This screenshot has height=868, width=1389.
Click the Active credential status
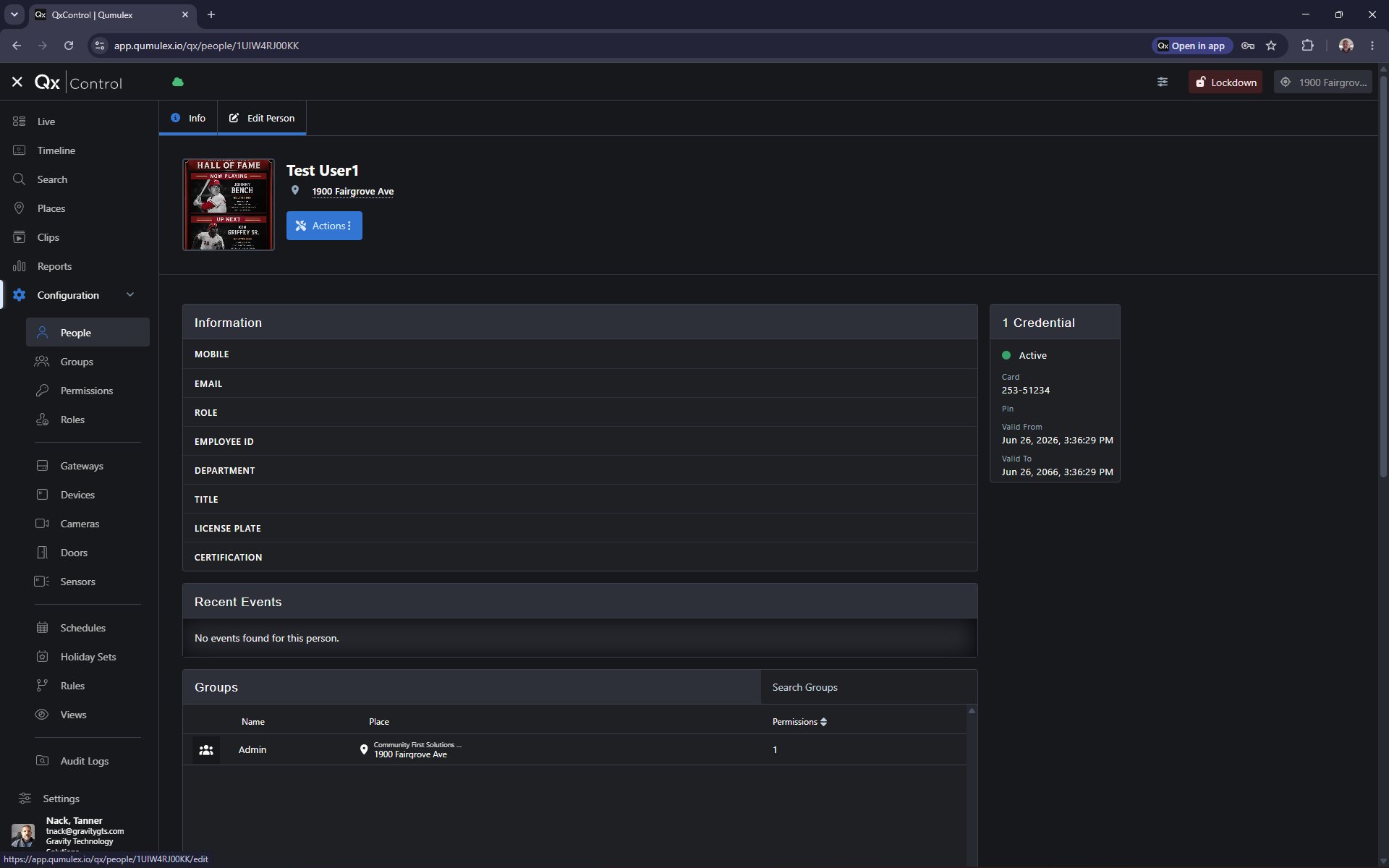[x=1024, y=355]
